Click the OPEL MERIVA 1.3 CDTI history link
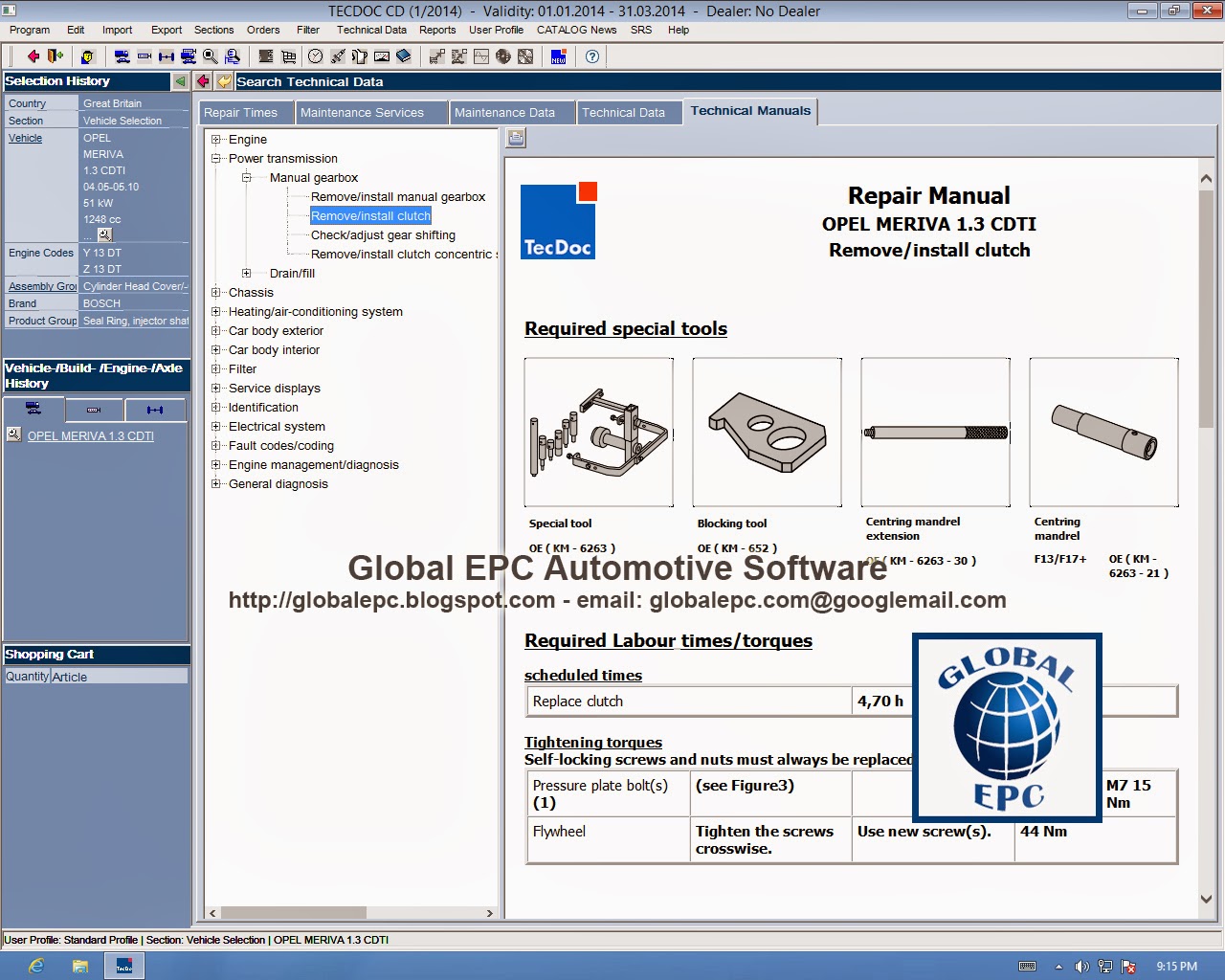The image size is (1225, 980). [x=91, y=436]
